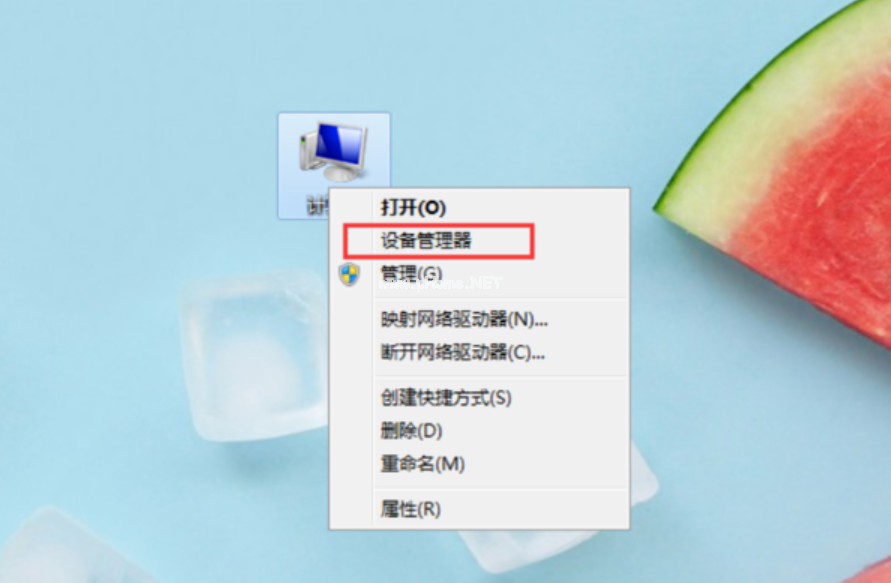
Task: Choose the 管理(G) menu entry
Action: [411, 274]
